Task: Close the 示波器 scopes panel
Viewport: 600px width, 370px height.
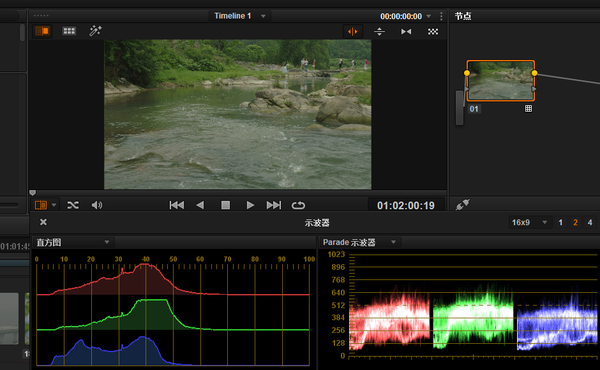Action: pos(43,222)
